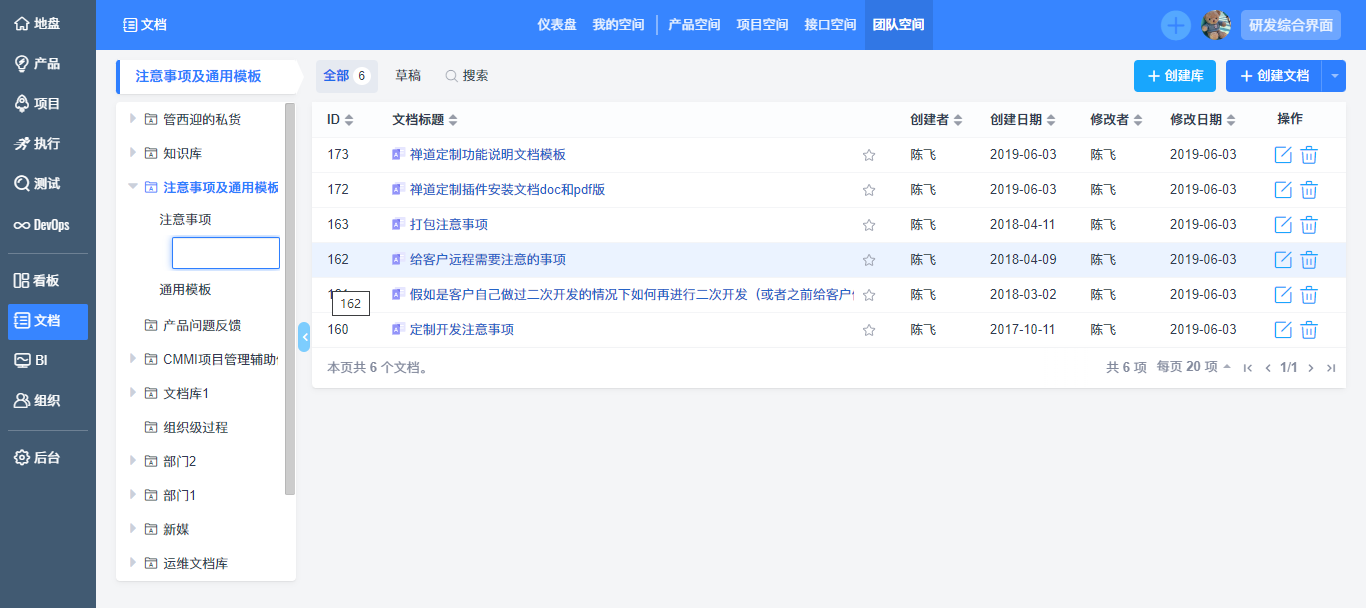Expand the 文档库1 library
The image size is (1366, 608).
[132, 393]
